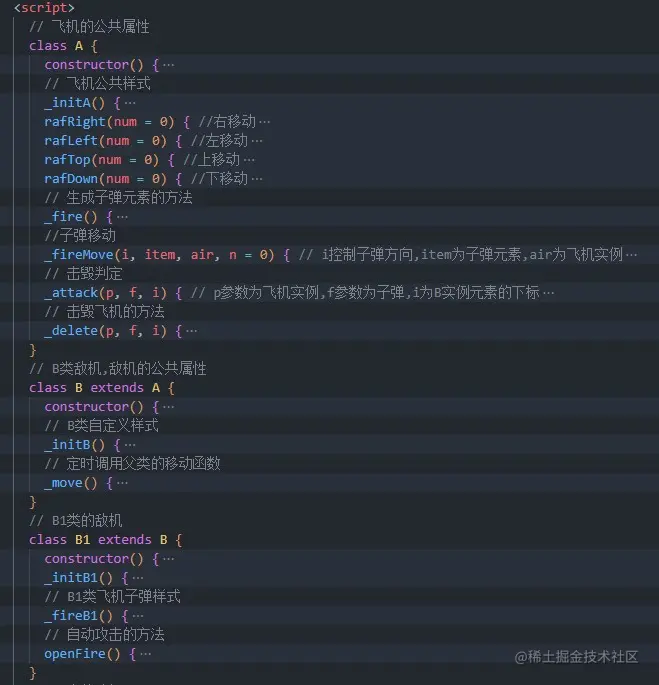Click comment '//子弹移动'
This screenshot has width=659, height=685.
(x=80, y=236)
